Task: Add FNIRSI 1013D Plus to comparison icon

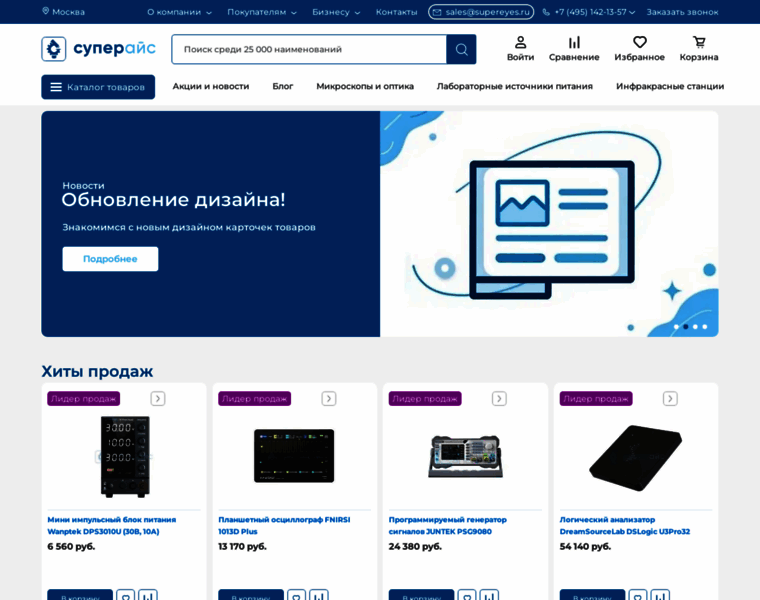Action: click(319, 595)
